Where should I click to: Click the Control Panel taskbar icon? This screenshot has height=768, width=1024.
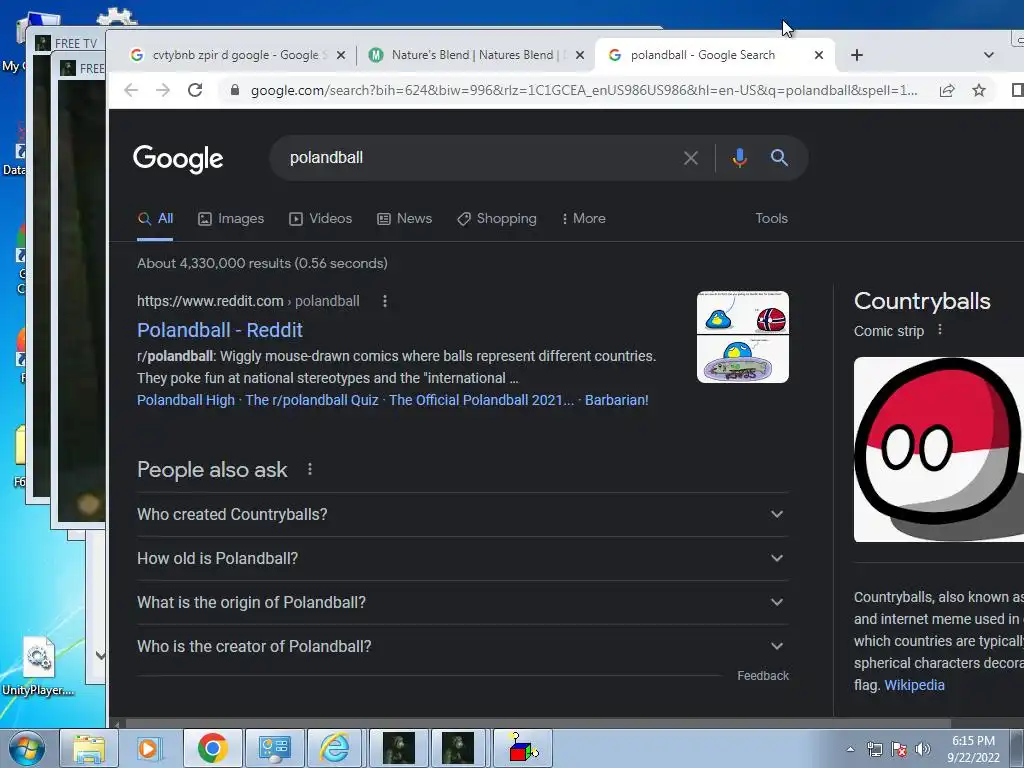274,748
